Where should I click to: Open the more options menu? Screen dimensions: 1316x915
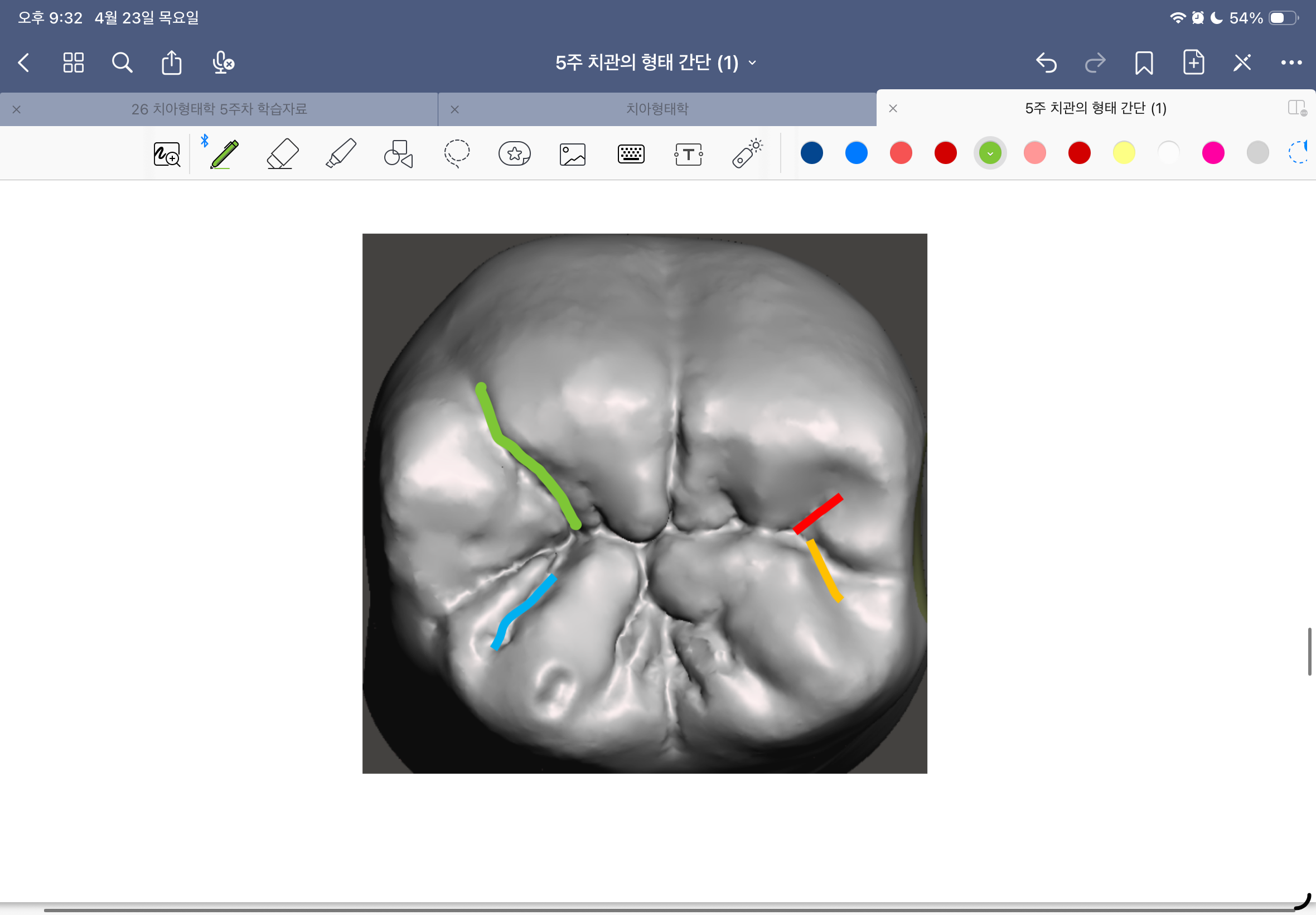coord(1291,62)
